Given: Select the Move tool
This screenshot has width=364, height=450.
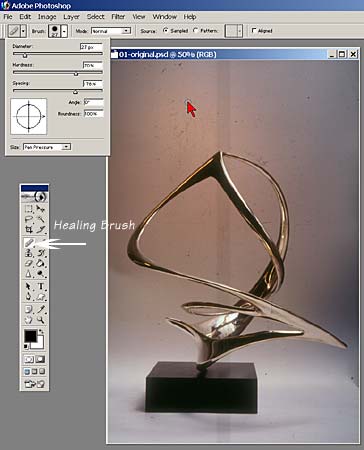Looking at the screenshot, I should click(40, 209).
